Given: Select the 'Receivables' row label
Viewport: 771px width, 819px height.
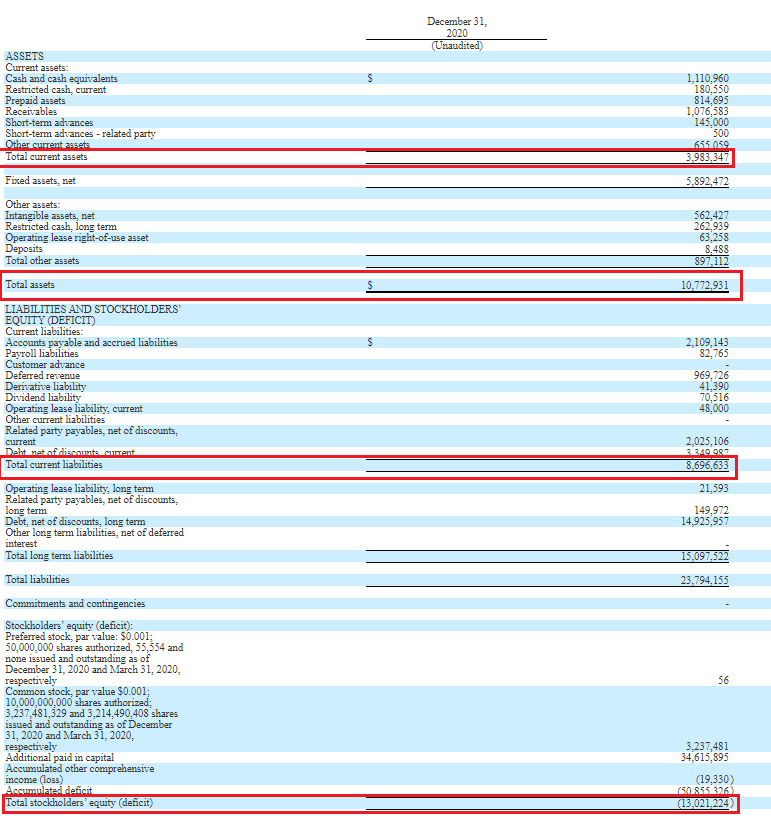Looking at the screenshot, I should 31,111.
